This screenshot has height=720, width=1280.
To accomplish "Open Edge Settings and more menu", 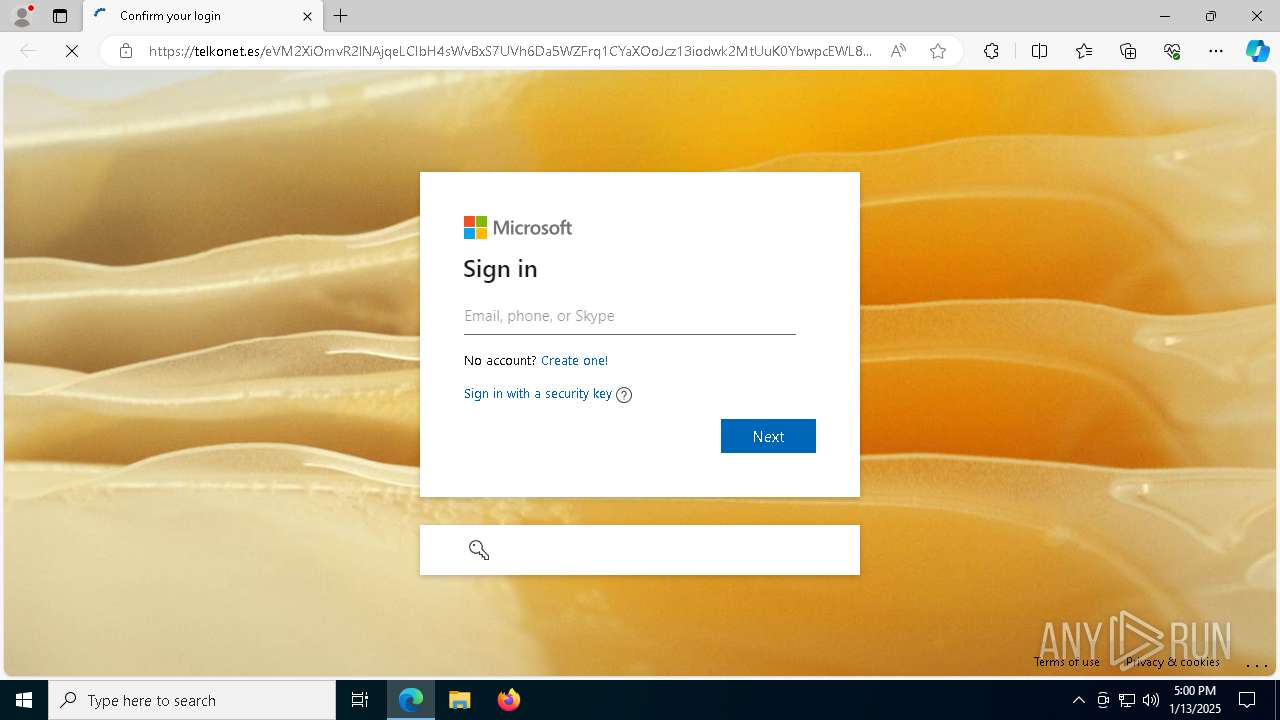I will click(x=1216, y=51).
